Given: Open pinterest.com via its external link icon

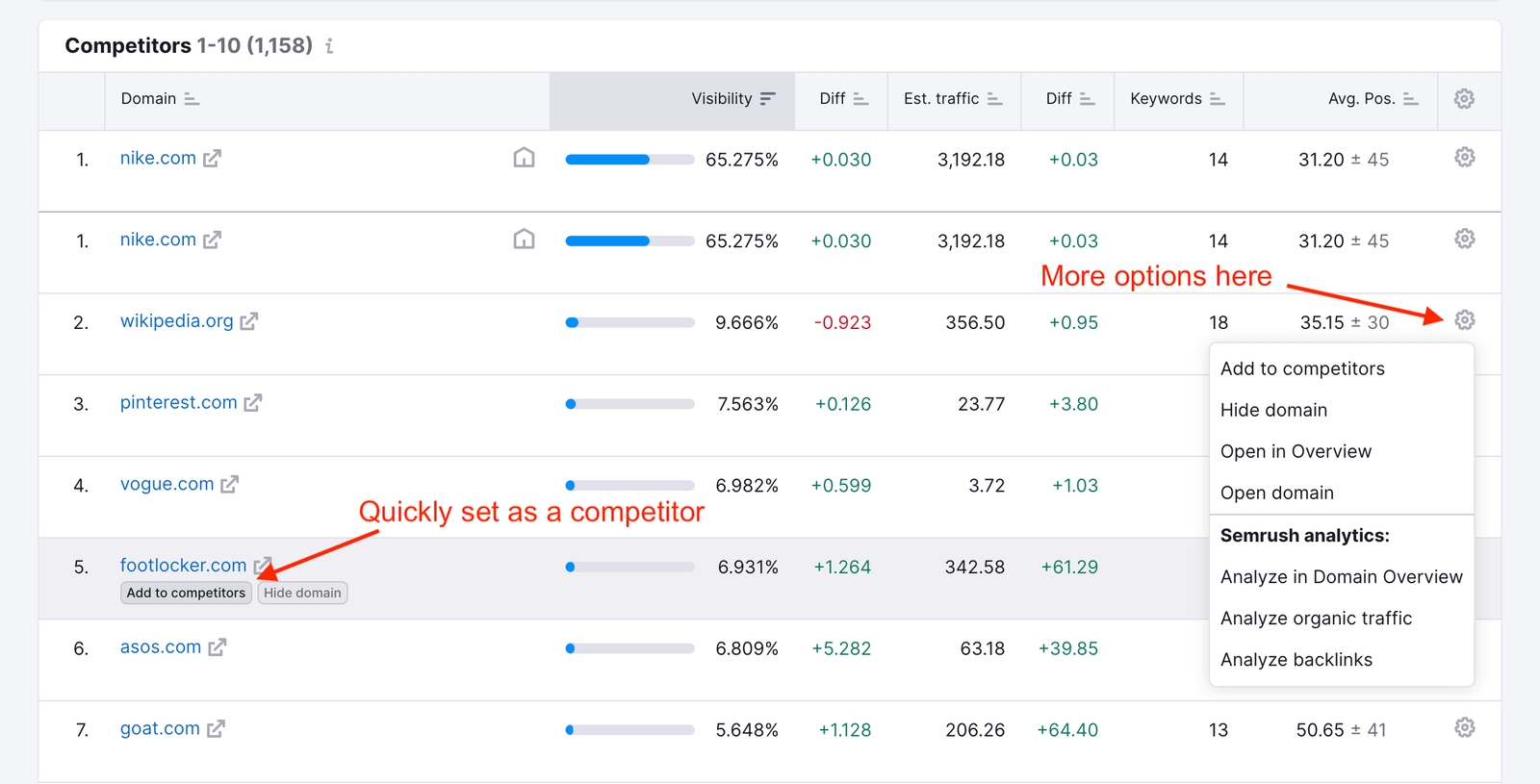Looking at the screenshot, I should [x=253, y=403].
